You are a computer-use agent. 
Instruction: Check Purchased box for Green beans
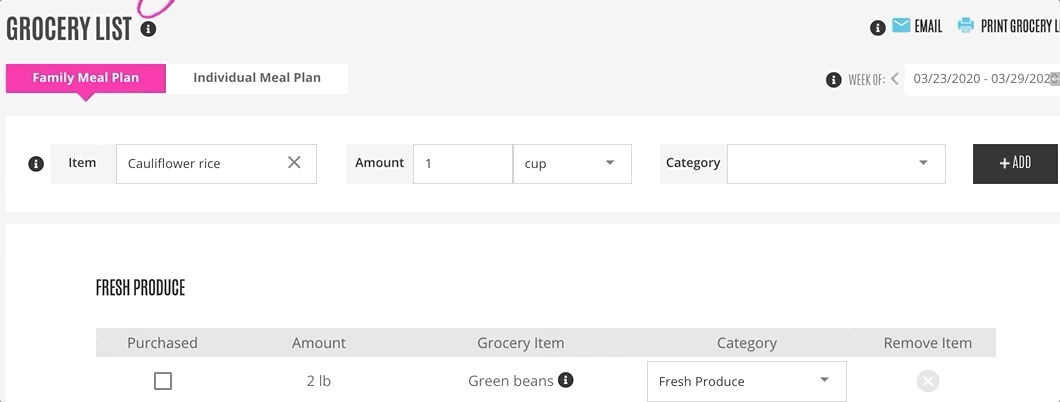click(163, 381)
